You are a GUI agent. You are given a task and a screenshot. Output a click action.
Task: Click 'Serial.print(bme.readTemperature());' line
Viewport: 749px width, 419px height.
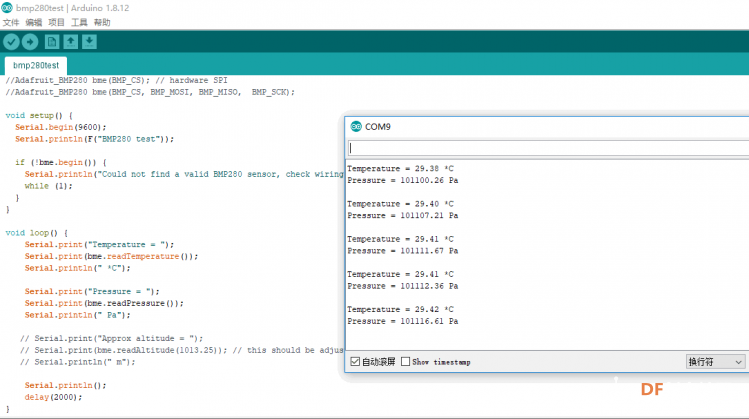coord(111,257)
